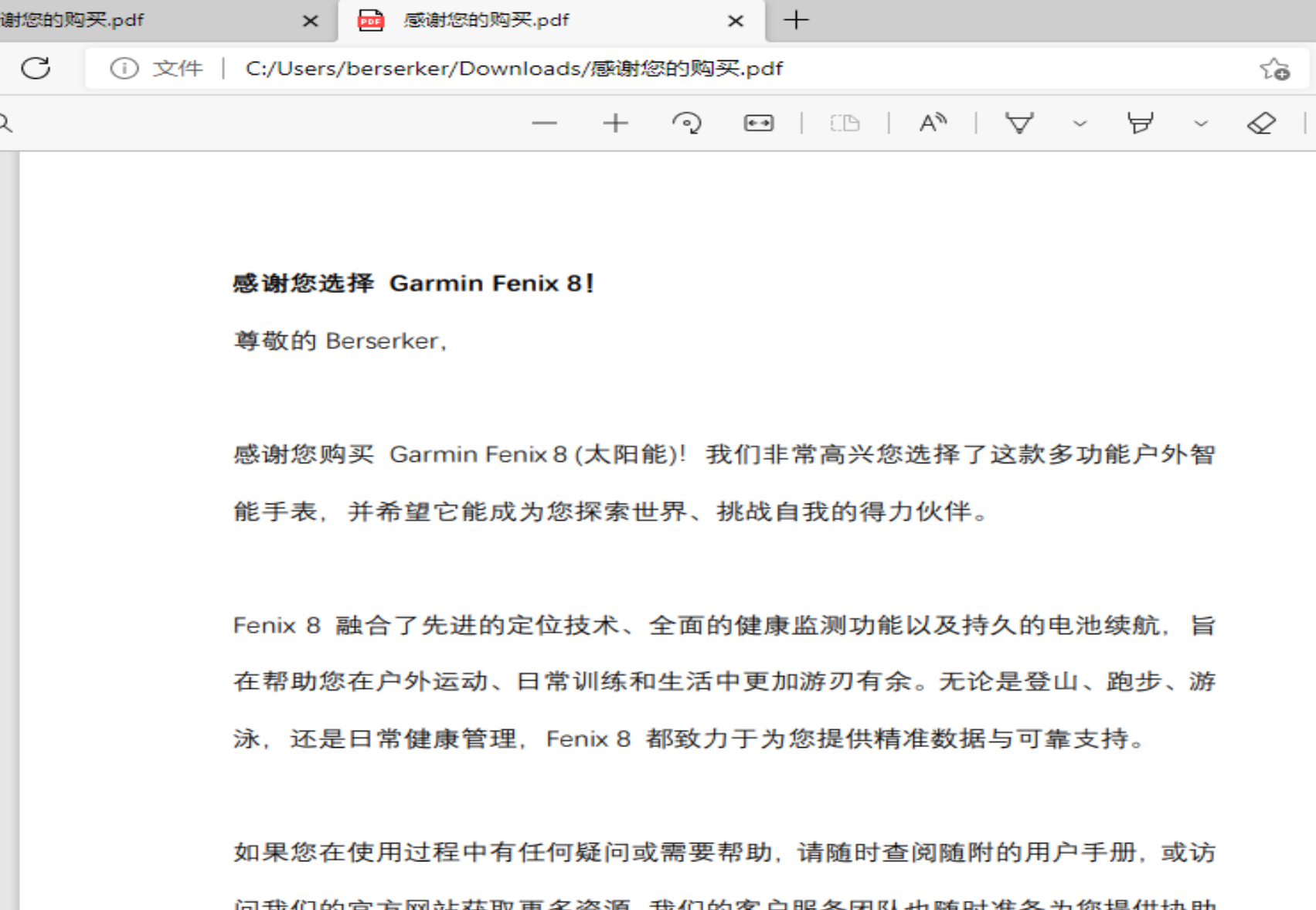Click the line starting "Fenix 8 融合了先进的定位技术"
This screenshot has width=1316, height=910.
click(x=725, y=625)
